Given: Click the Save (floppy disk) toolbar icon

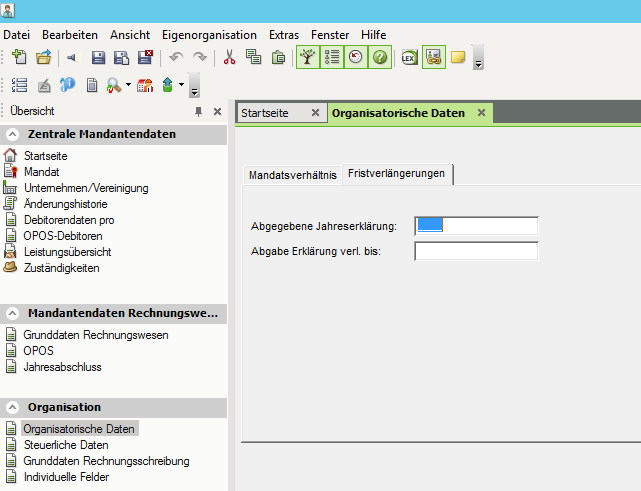Looking at the screenshot, I should [98, 58].
